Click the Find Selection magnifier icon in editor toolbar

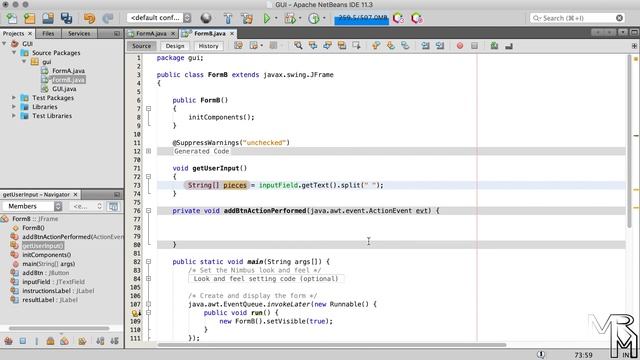(298, 46)
